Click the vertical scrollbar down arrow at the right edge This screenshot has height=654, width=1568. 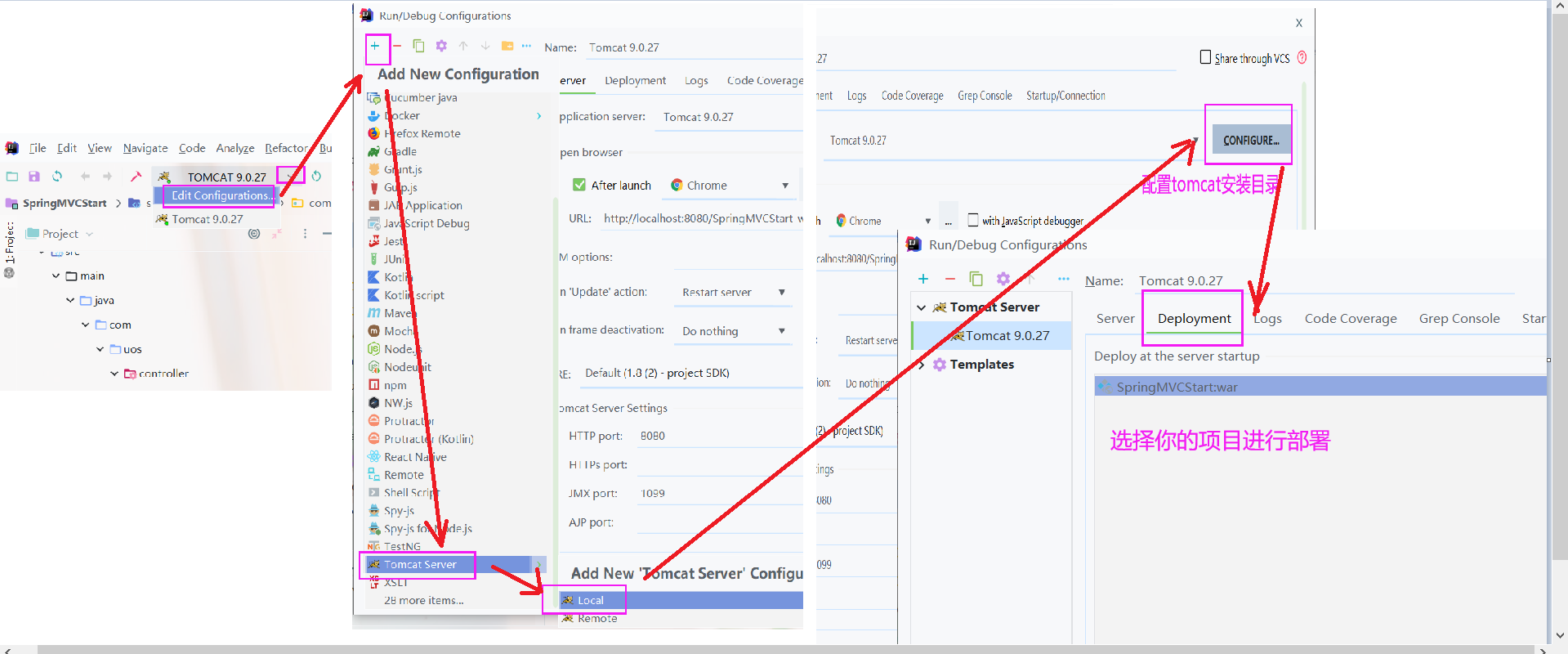[x=1560, y=635]
